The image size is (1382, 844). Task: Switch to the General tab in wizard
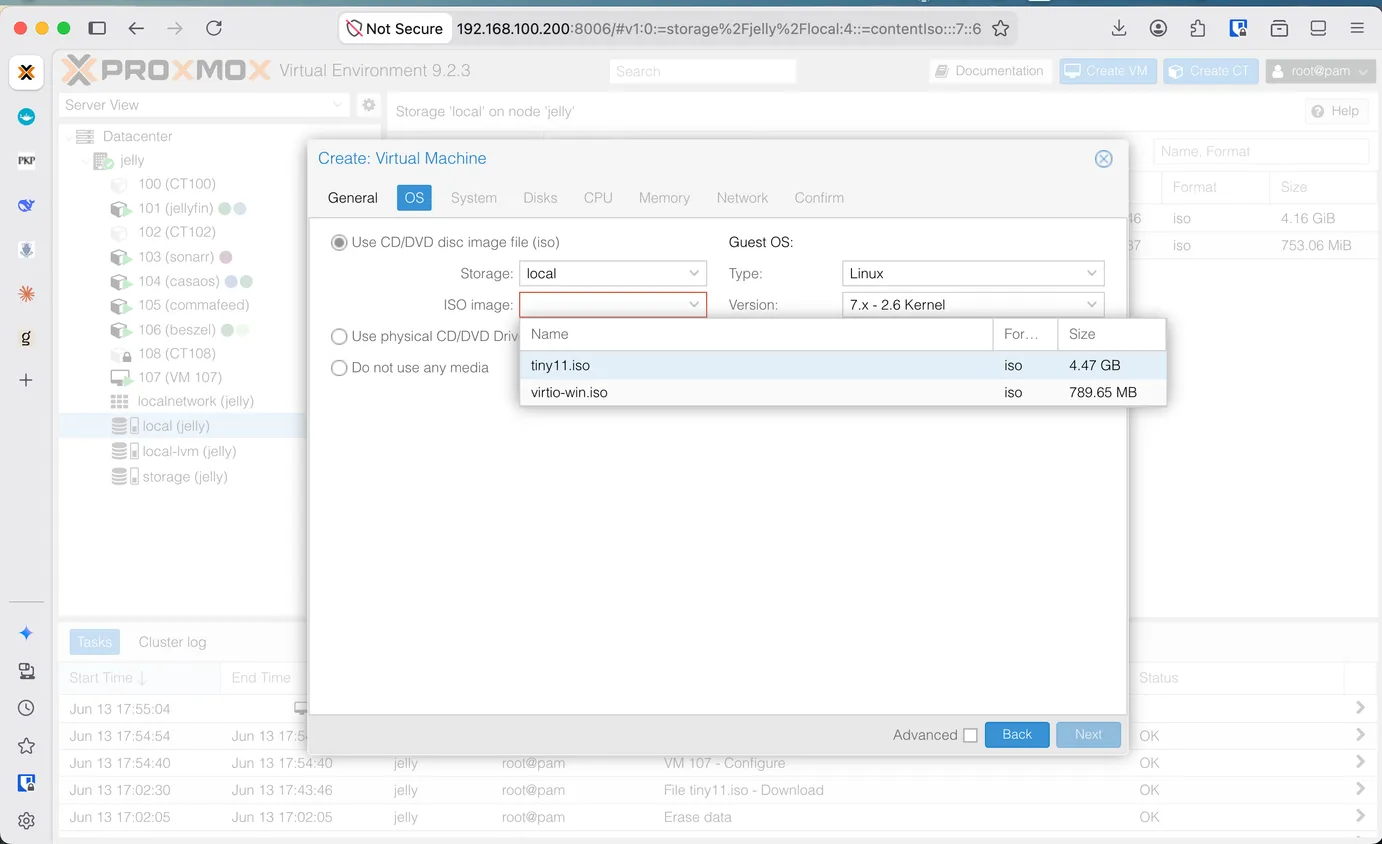(x=353, y=198)
